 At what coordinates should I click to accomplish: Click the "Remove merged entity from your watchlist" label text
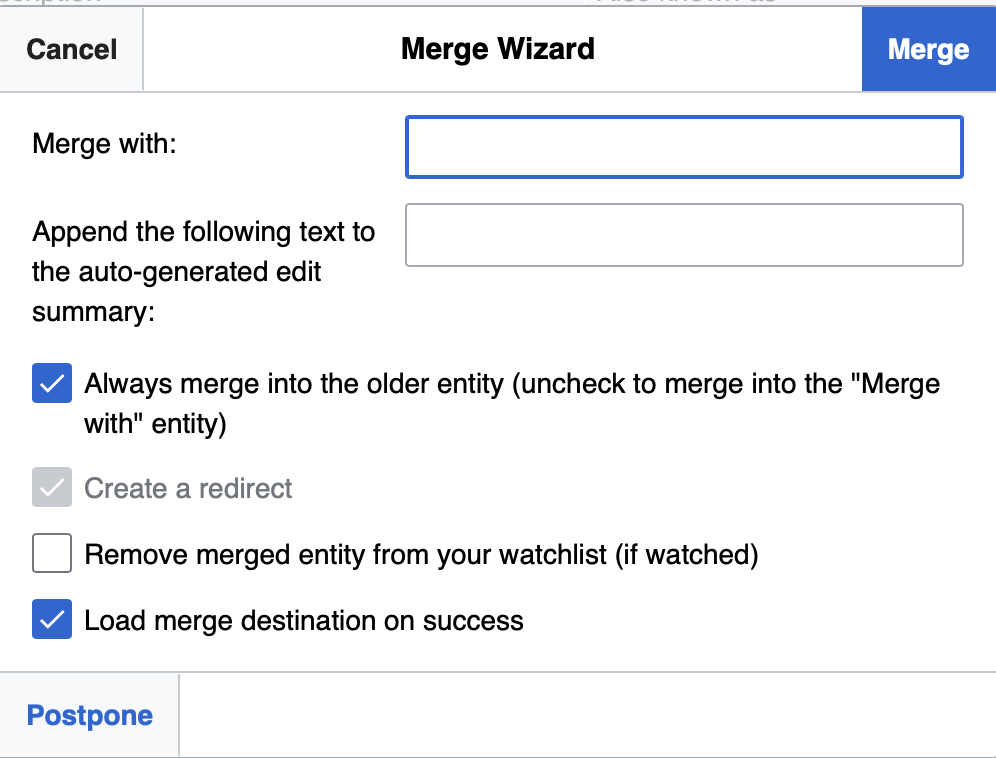[421, 554]
